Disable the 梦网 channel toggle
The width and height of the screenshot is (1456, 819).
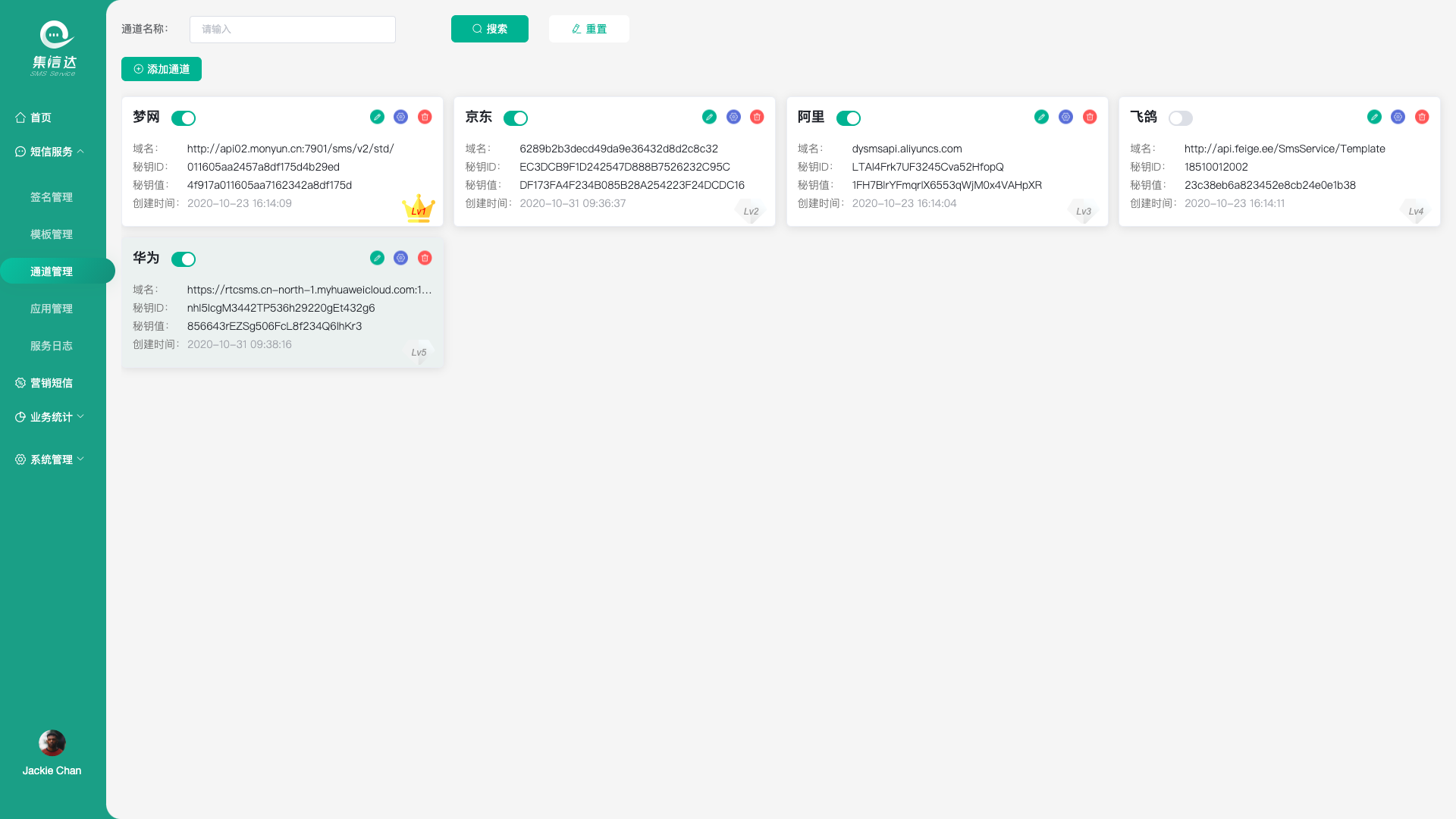tap(184, 118)
